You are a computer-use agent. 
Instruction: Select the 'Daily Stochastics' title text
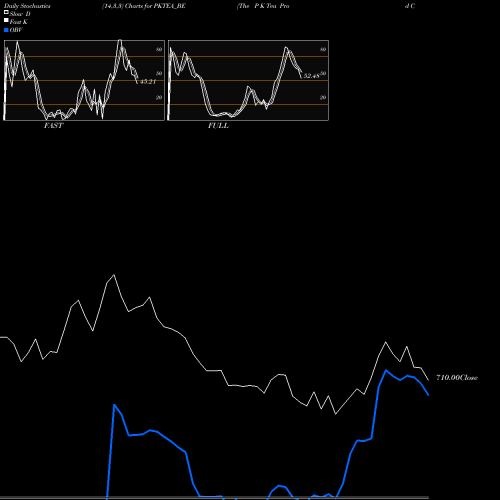pos(27,6)
